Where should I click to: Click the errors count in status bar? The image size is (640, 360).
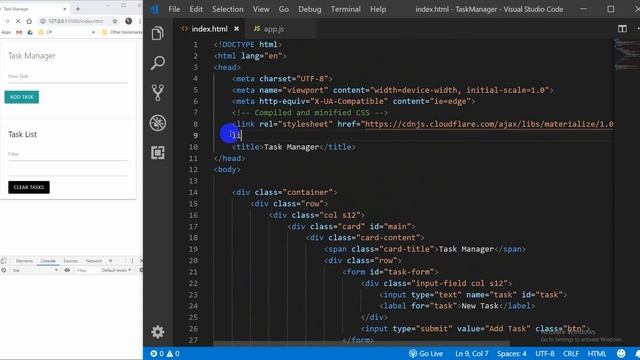(157, 353)
